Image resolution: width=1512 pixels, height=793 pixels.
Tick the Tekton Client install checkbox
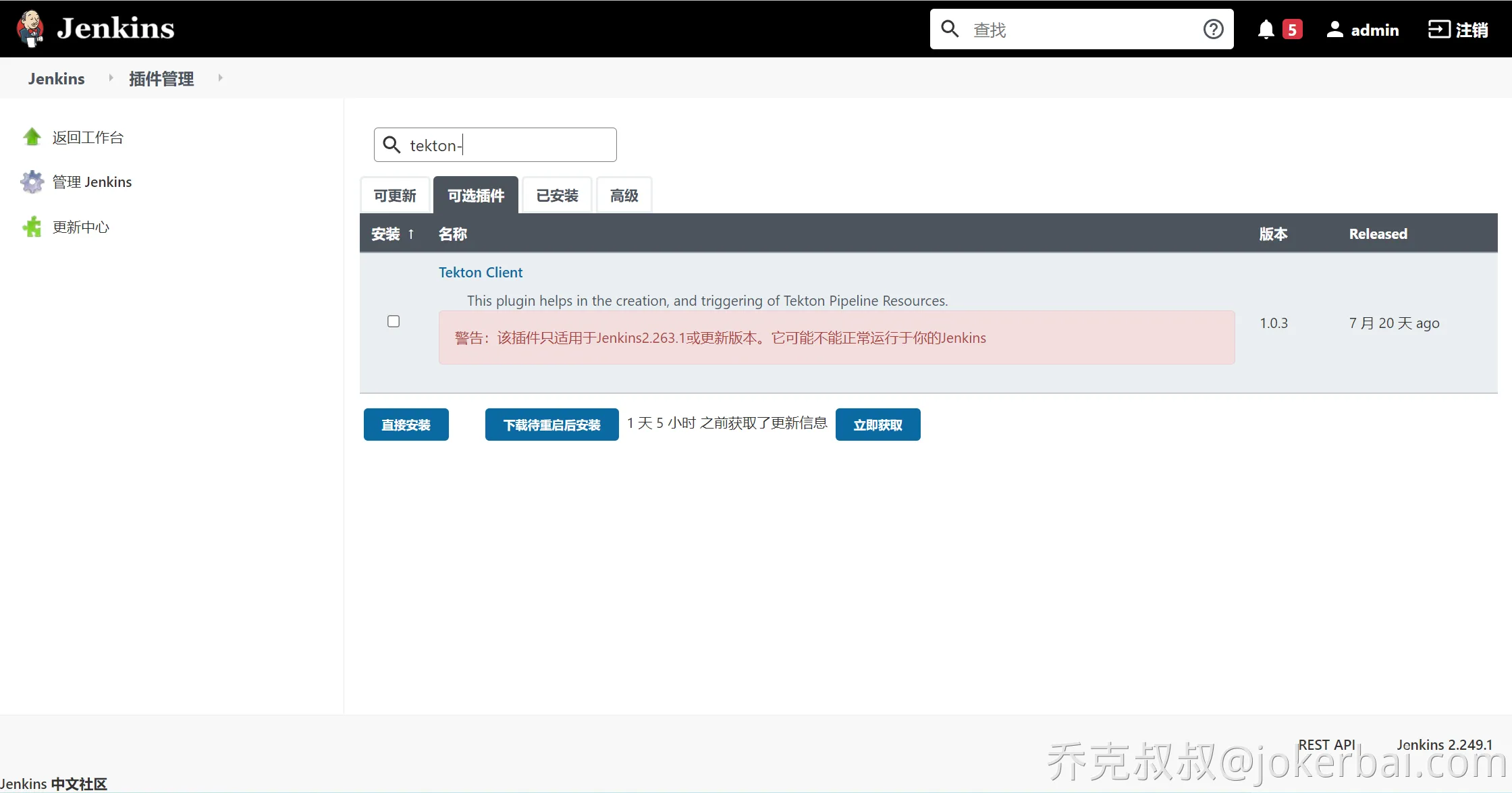[x=394, y=321]
